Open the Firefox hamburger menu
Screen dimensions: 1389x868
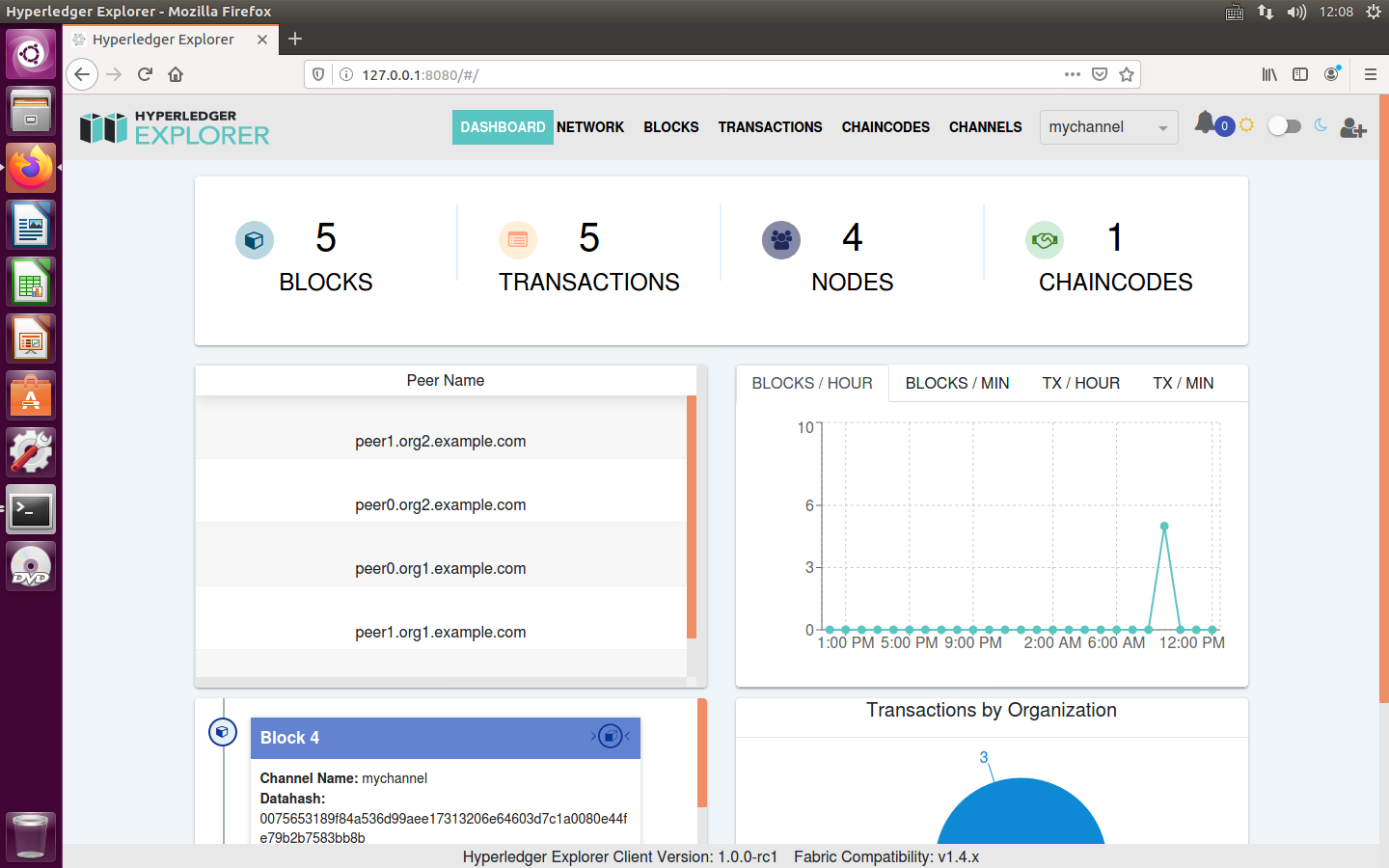[1370, 73]
